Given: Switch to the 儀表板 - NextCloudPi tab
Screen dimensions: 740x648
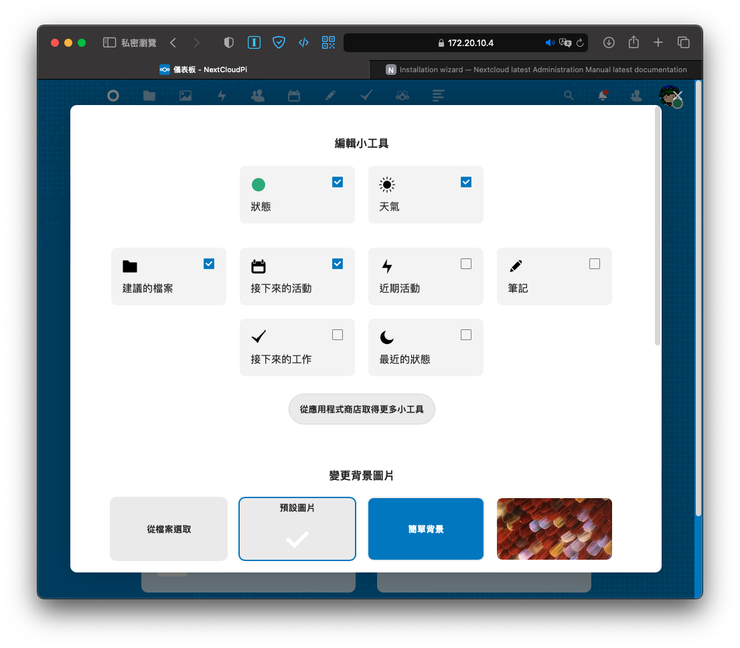Looking at the screenshot, I should [x=203, y=69].
